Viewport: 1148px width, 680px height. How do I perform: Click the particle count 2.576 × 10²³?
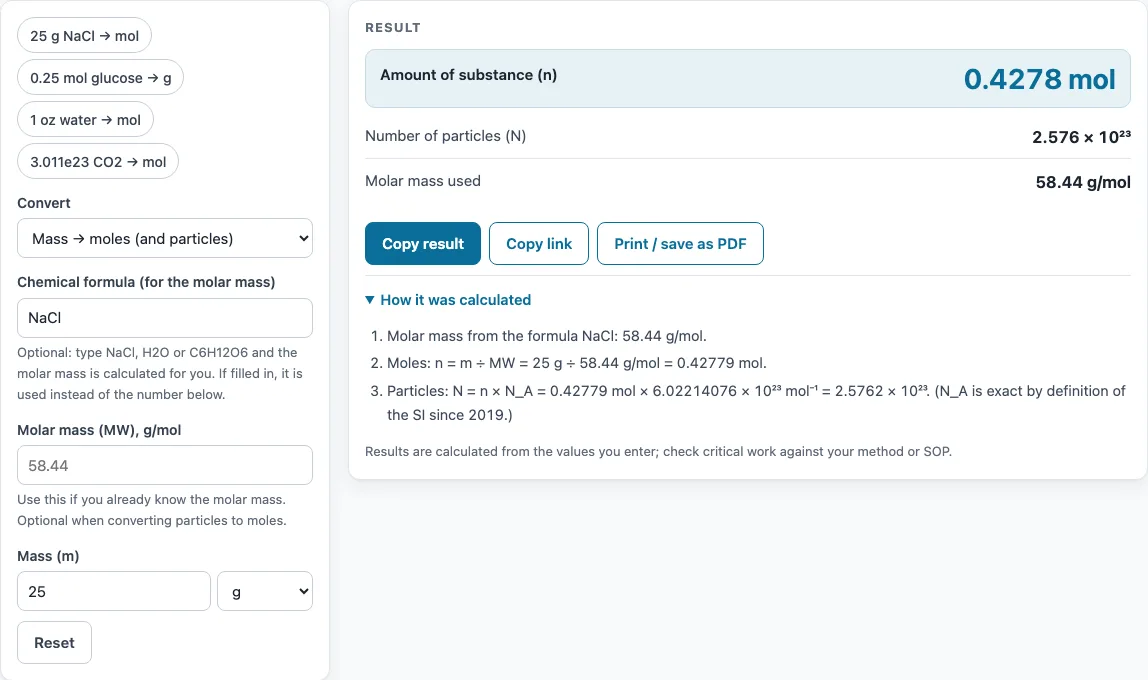coord(1081,137)
